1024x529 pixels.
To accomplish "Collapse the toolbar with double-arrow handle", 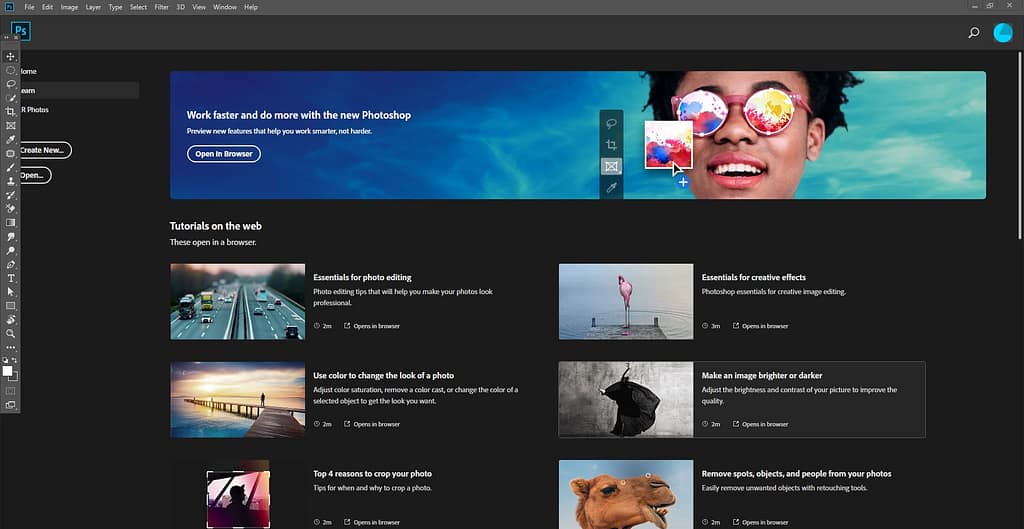I will [x=7, y=37].
